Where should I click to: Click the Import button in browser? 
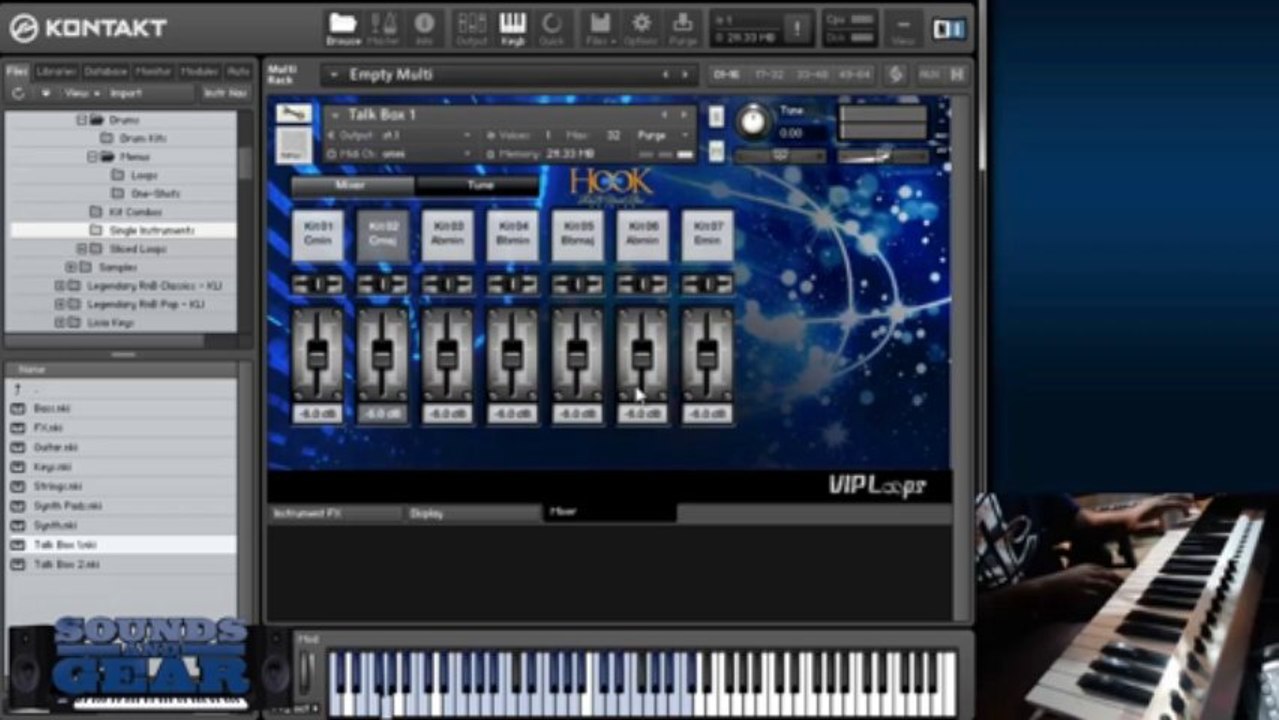click(x=126, y=93)
